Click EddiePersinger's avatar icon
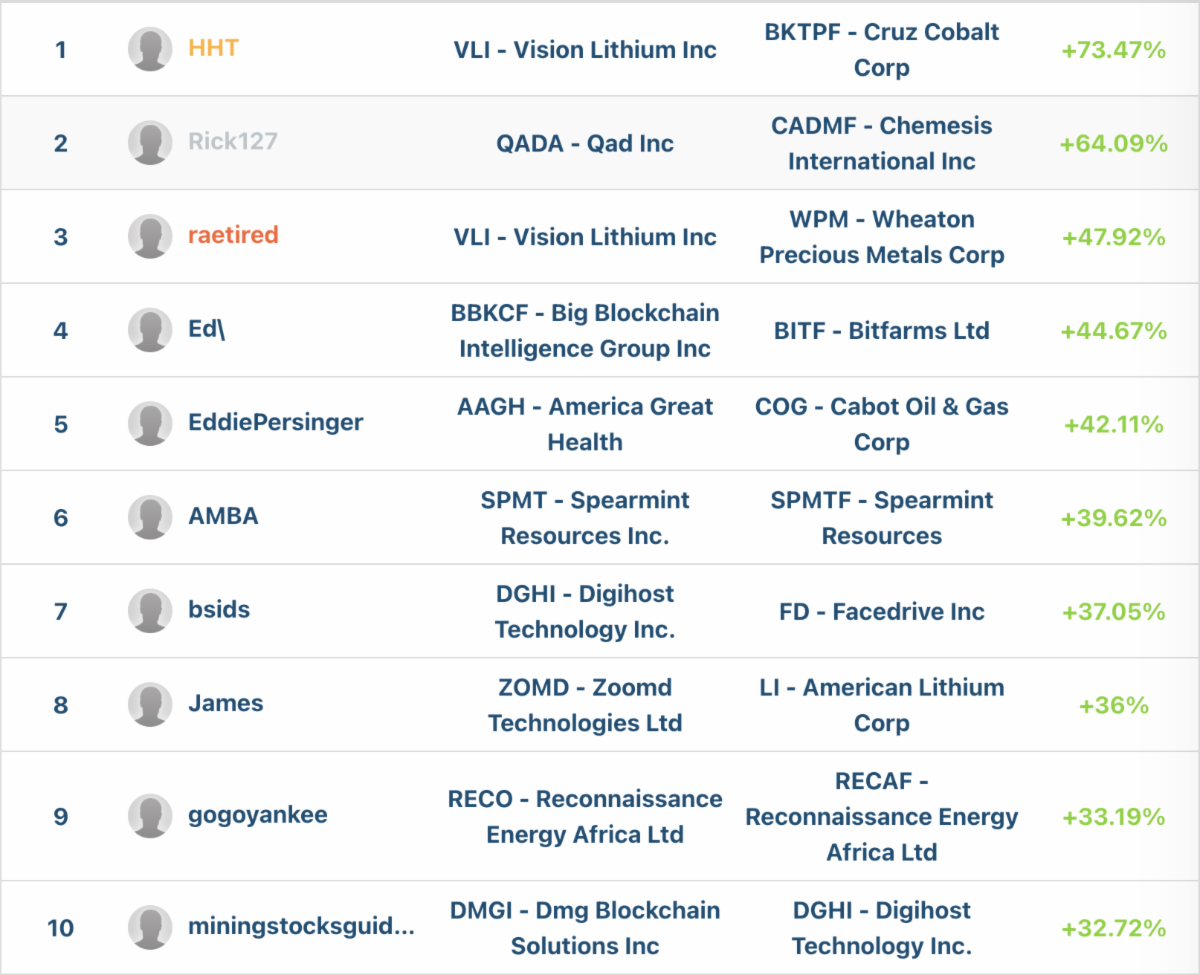Viewport: 1200px width, 975px height. [x=150, y=424]
